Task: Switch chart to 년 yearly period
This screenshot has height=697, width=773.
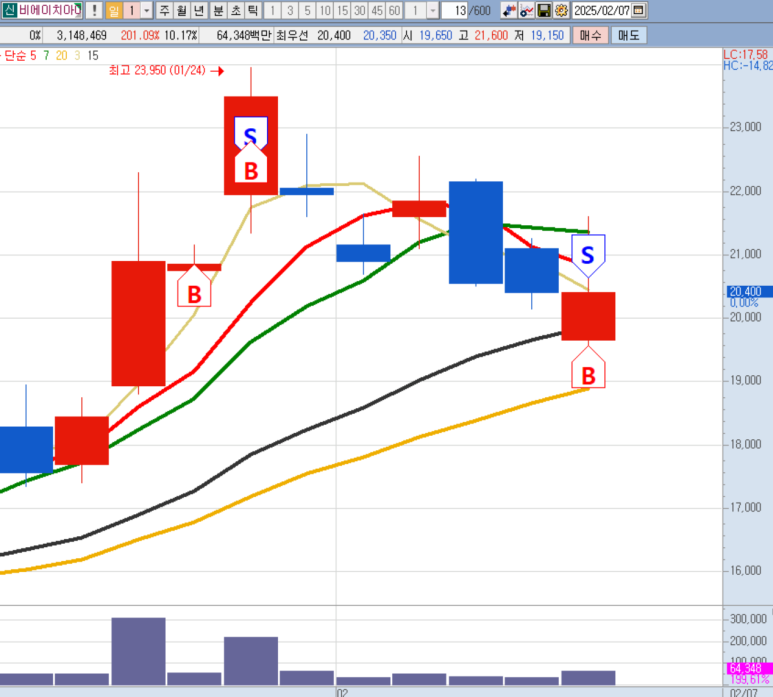Action: [199, 10]
